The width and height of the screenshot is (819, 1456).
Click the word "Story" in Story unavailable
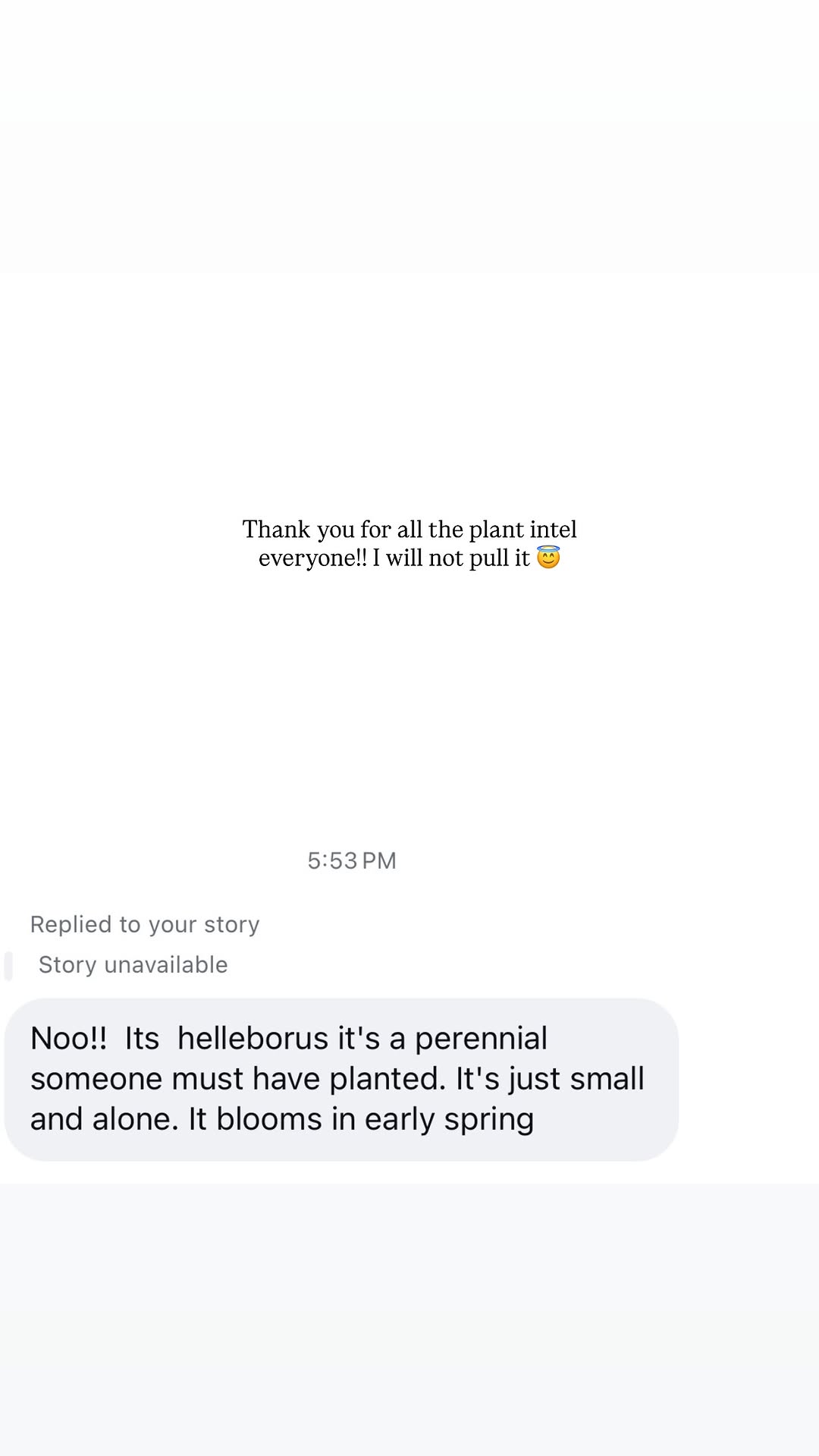(x=67, y=964)
